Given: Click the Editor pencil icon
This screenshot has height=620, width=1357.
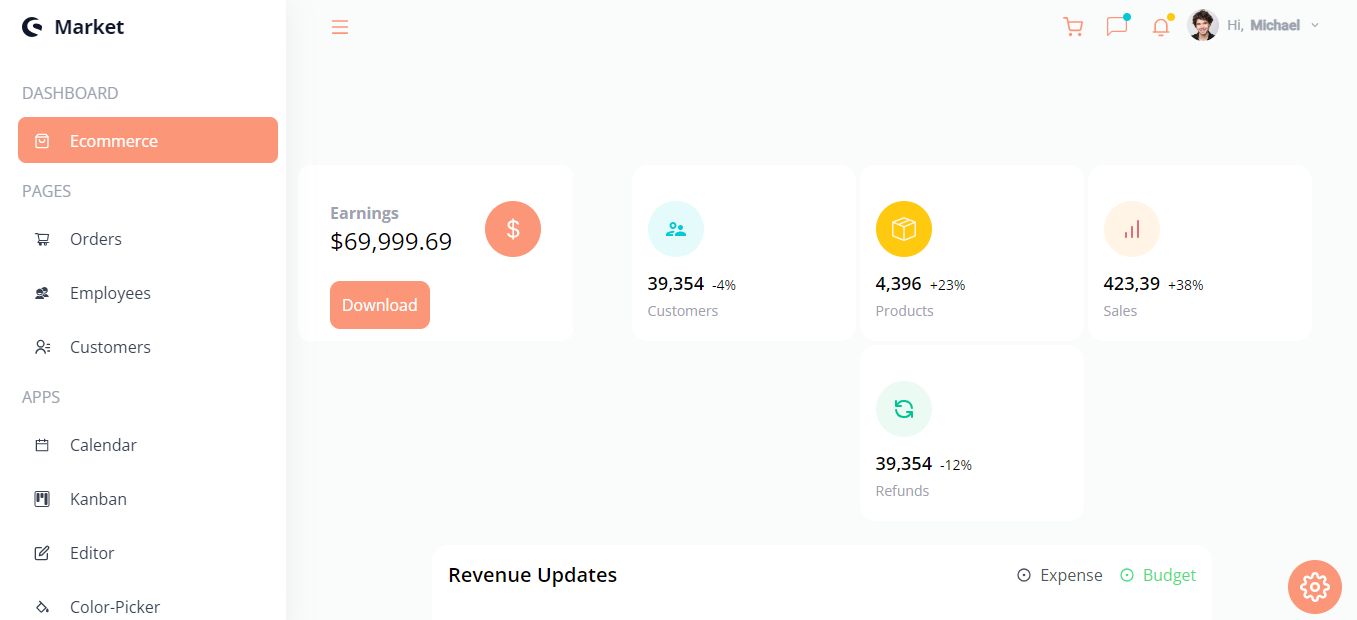Looking at the screenshot, I should 42,553.
